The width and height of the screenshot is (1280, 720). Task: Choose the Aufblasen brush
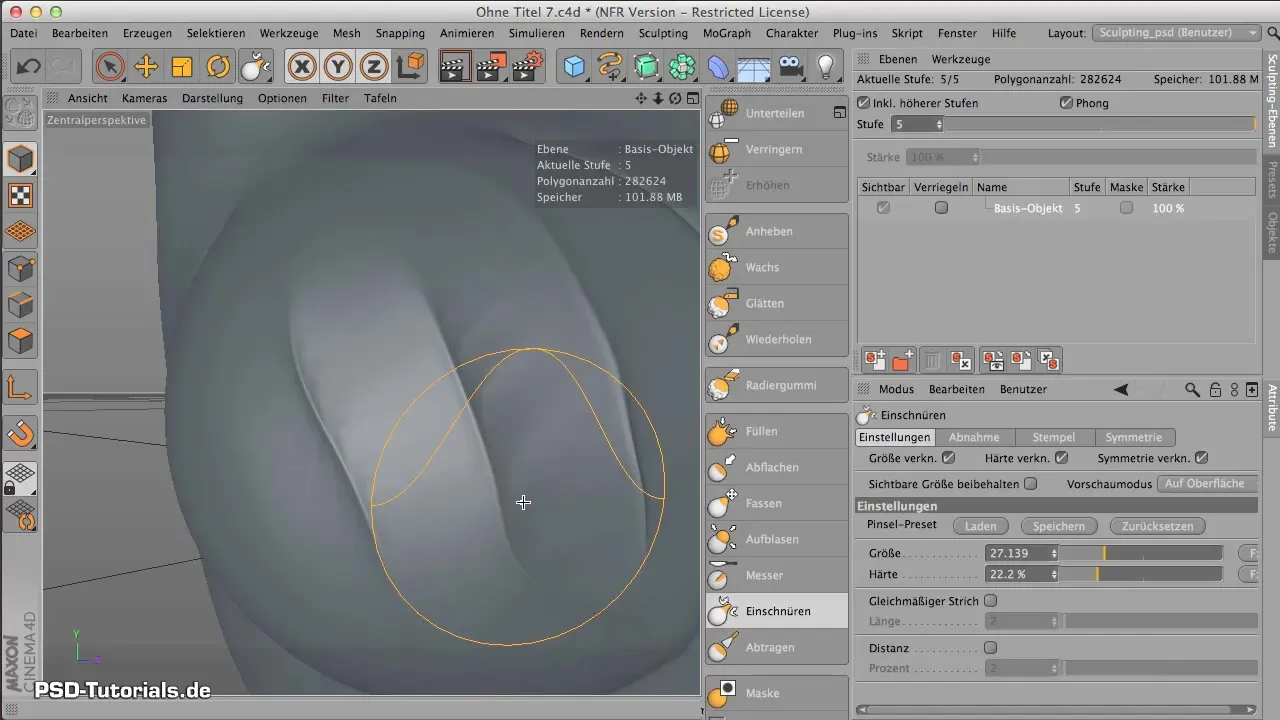pos(776,539)
